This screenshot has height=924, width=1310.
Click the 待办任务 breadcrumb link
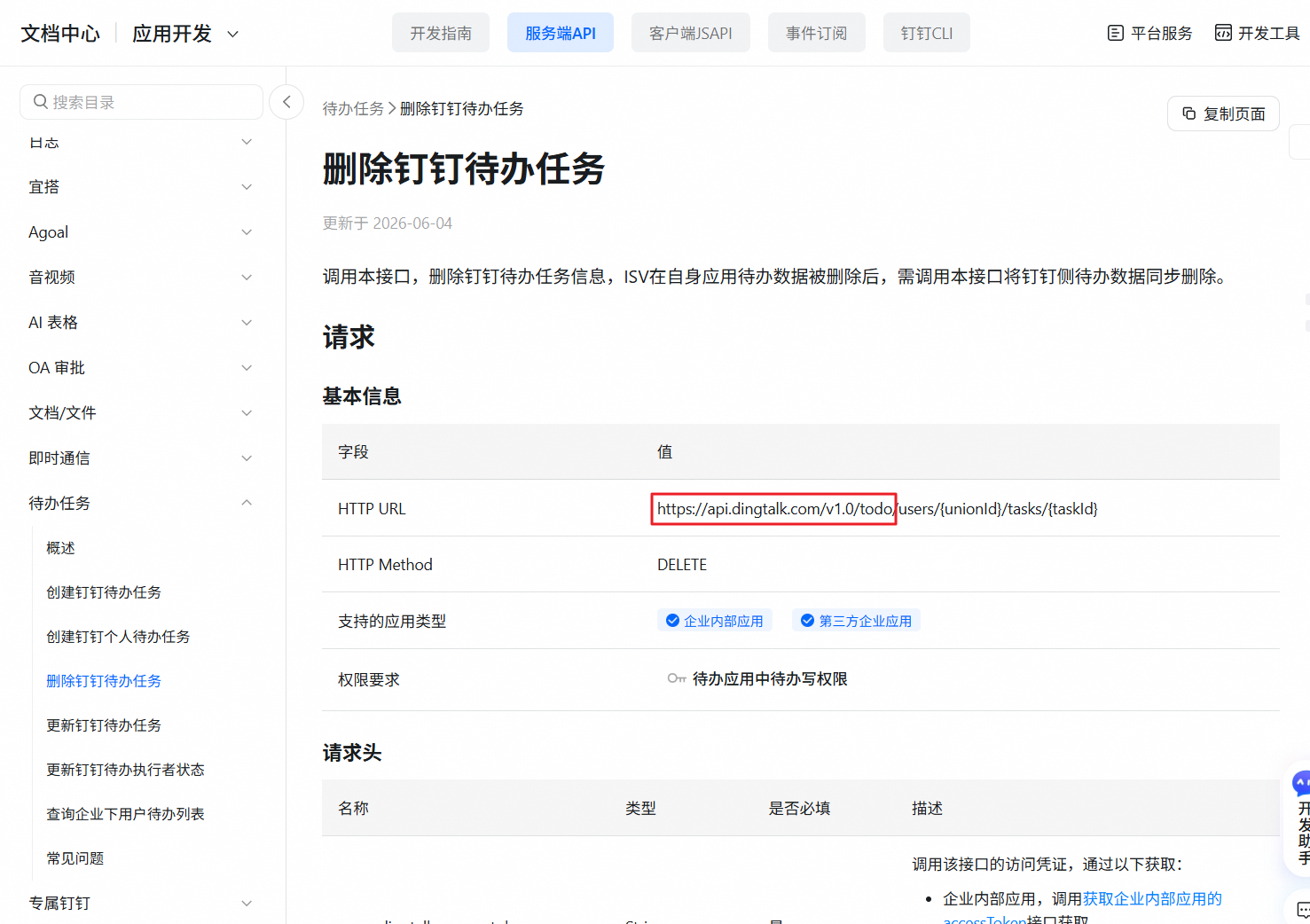click(353, 108)
